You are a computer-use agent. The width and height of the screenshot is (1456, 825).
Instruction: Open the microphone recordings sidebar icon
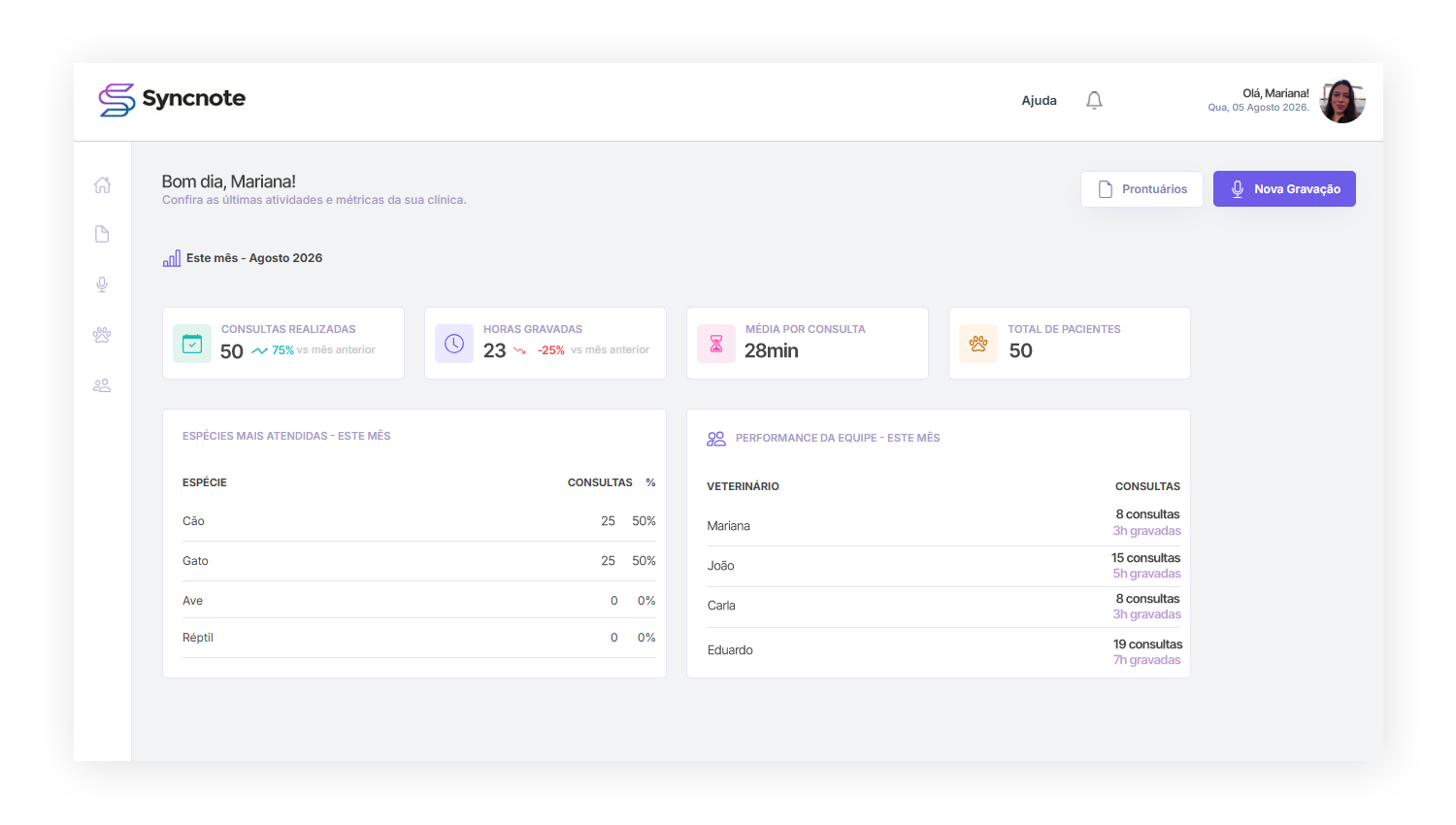pyautogui.click(x=102, y=284)
